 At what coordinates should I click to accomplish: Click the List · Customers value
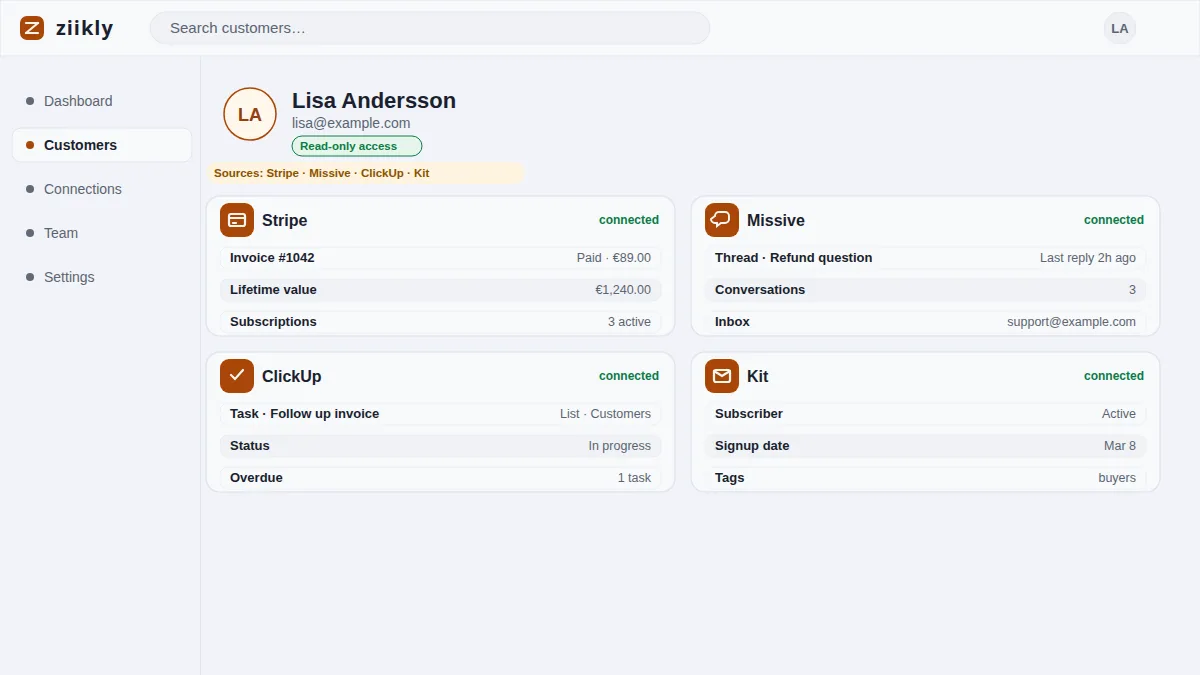(x=605, y=414)
